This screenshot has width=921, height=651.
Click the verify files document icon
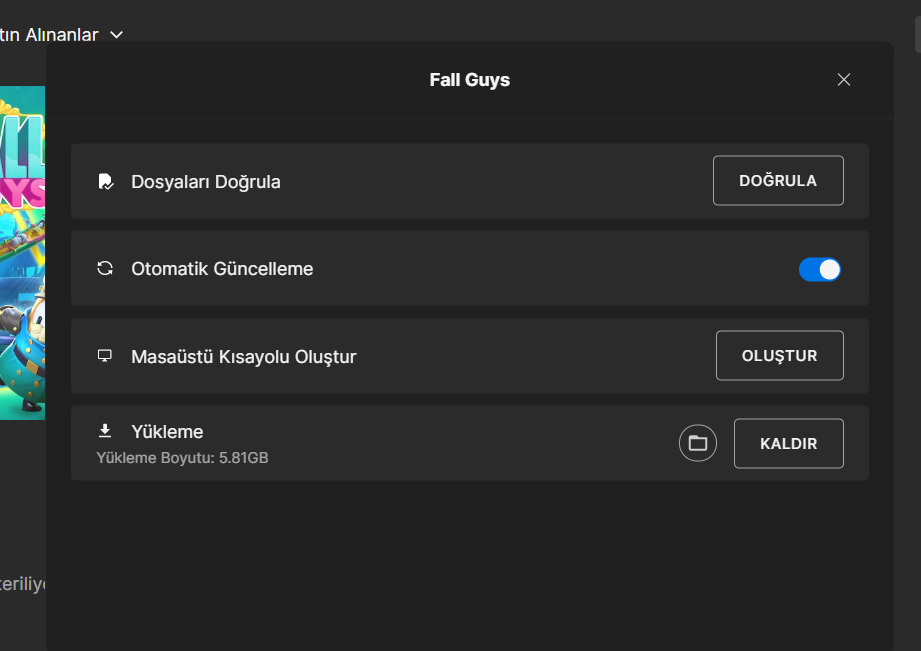click(x=104, y=182)
